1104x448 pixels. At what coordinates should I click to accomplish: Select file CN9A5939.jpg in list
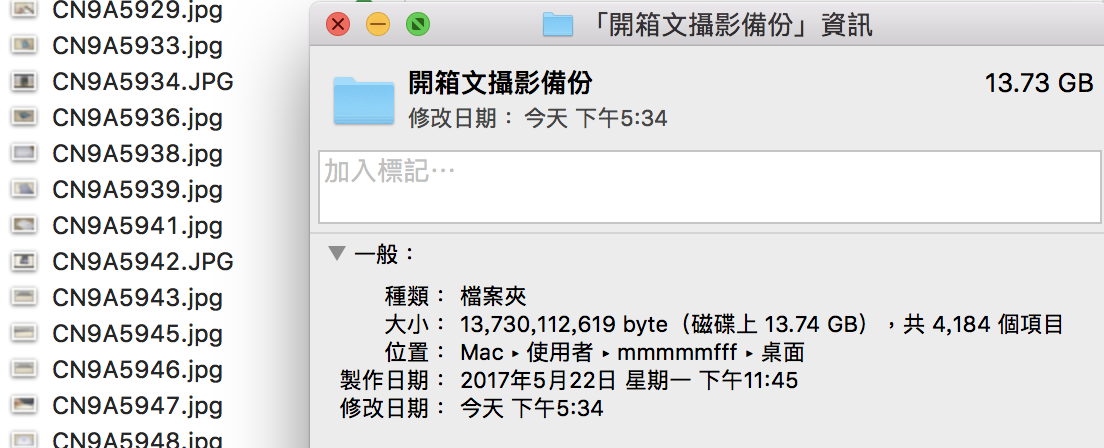click(137, 189)
